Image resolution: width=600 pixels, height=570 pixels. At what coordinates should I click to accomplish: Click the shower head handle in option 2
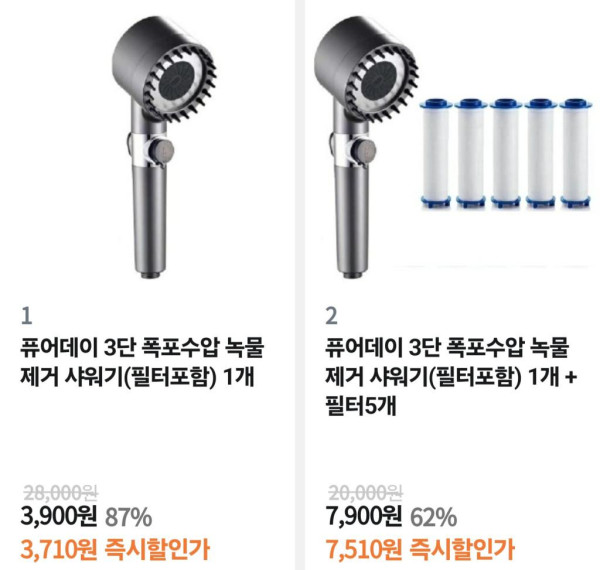(x=352, y=220)
